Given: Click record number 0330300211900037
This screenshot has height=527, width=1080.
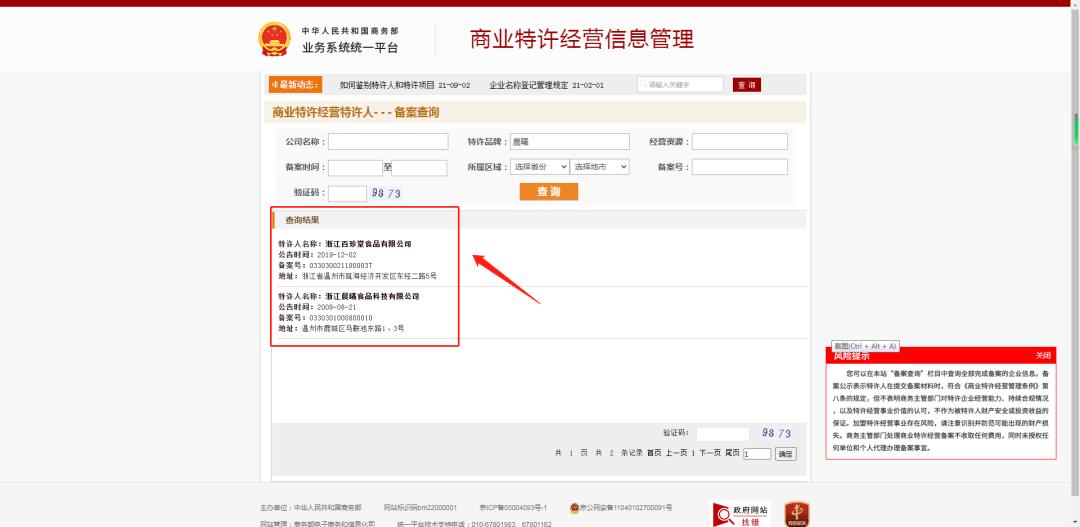Looking at the screenshot, I should (x=340, y=265).
